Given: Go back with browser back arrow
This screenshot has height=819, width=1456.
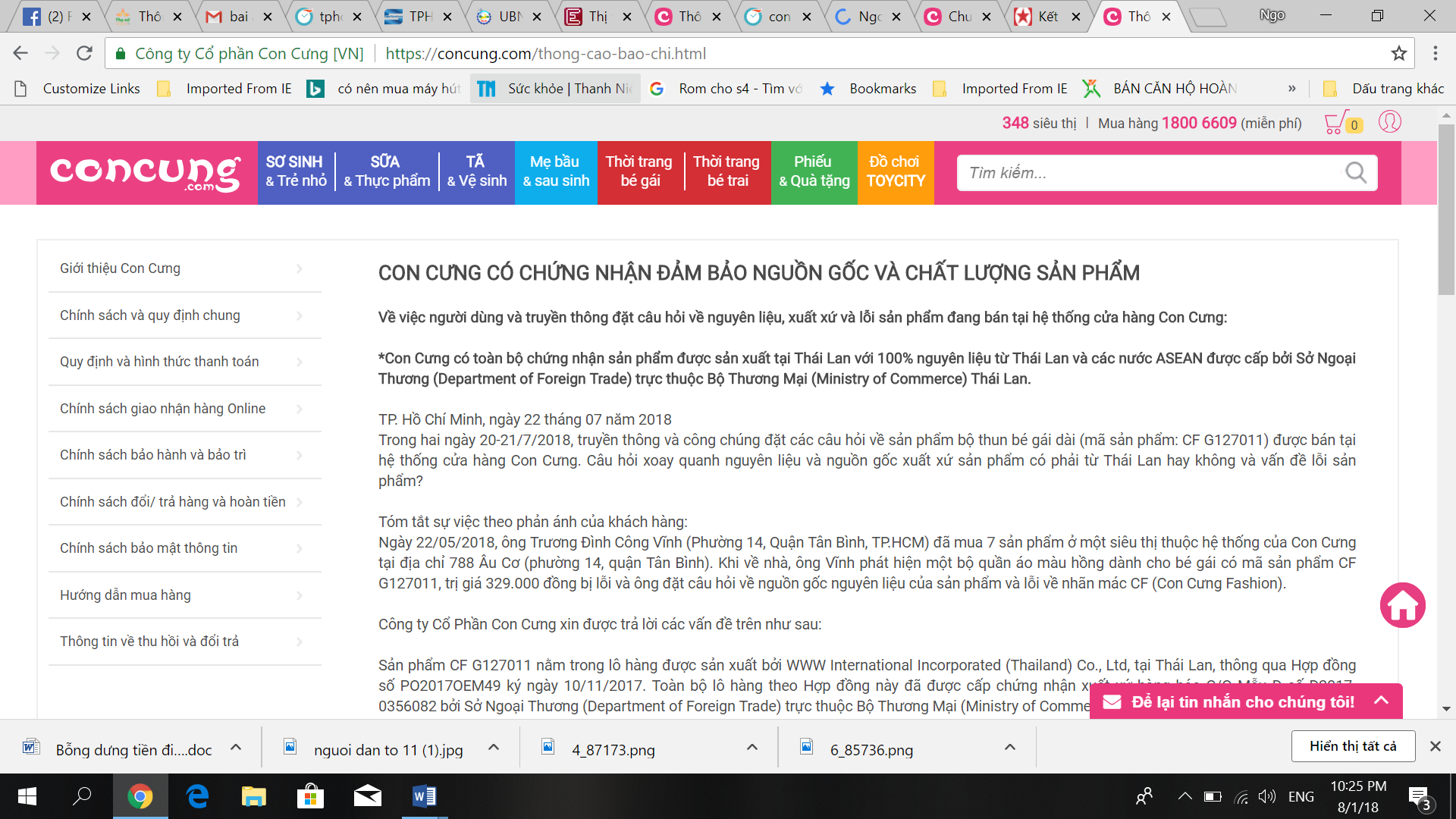Looking at the screenshot, I should (x=20, y=53).
